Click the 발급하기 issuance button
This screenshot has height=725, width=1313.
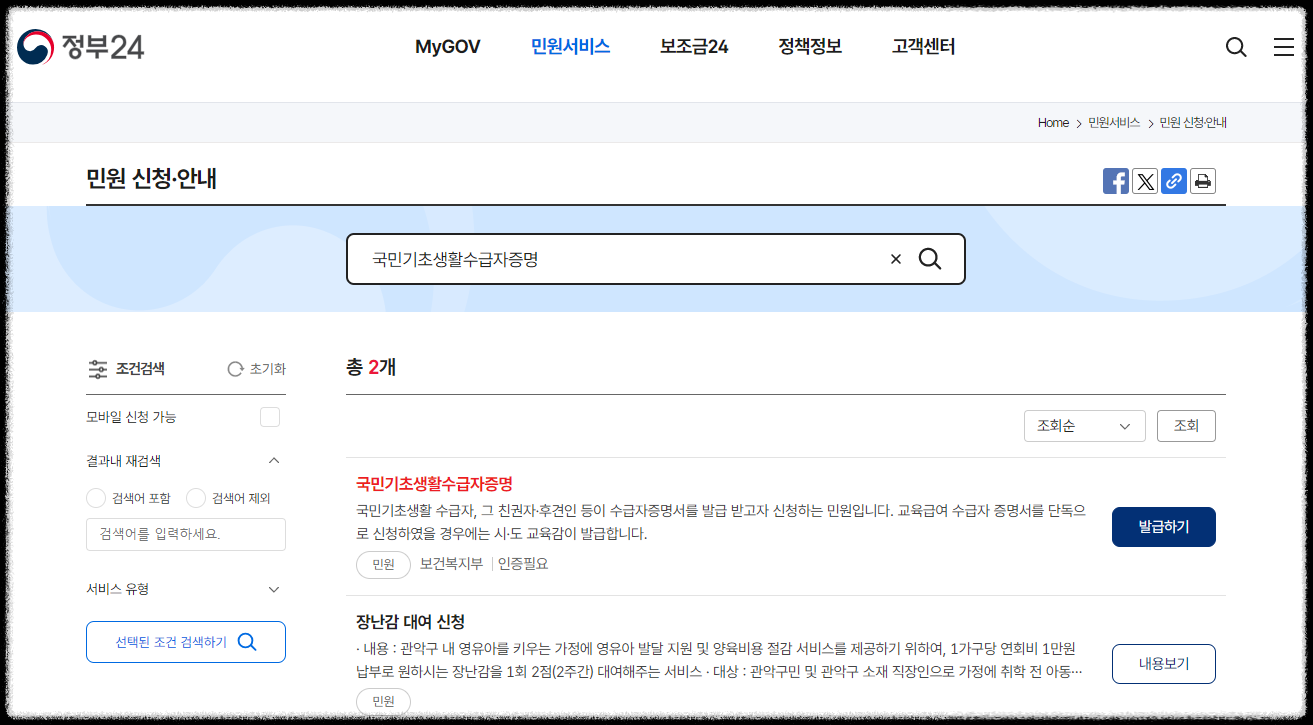tap(1163, 526)
